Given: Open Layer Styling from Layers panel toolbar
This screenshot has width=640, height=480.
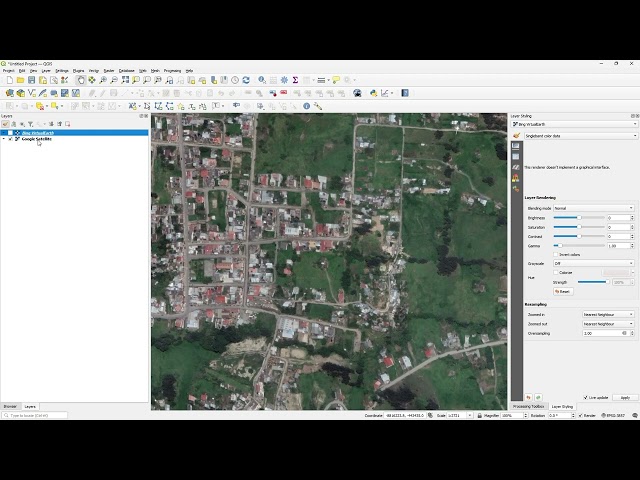Looking at the screenshot, I should point(5,124).
